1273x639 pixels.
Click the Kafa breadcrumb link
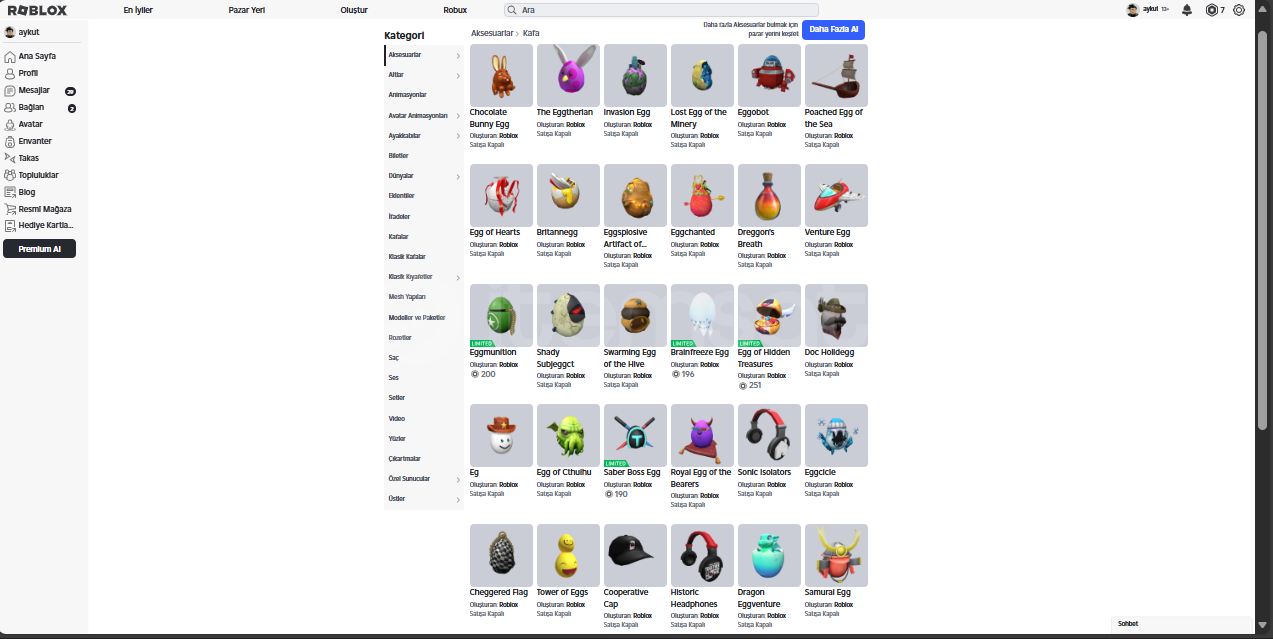tap(531, 33)
